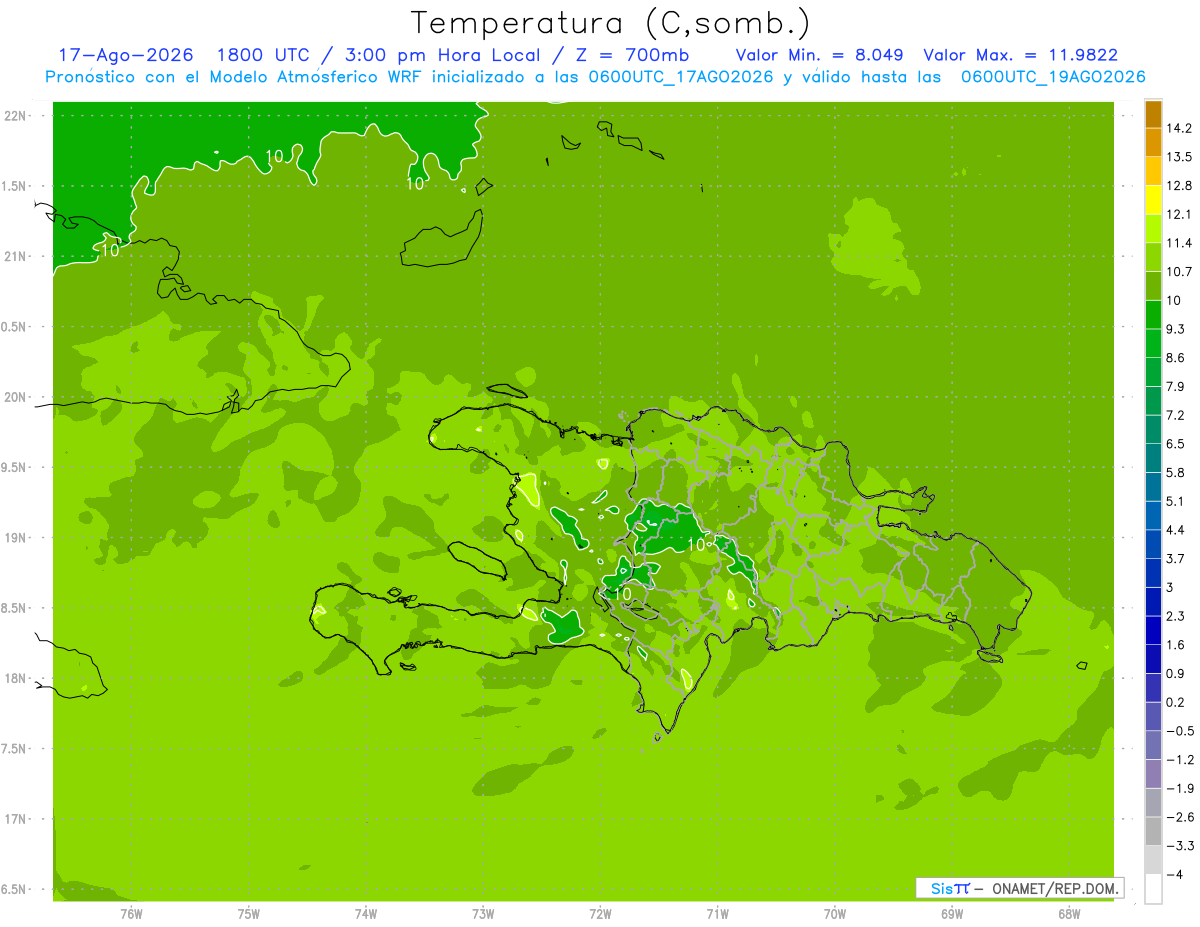
Task: Click the colorbar label "11.4"
Action: point(1178,243)
